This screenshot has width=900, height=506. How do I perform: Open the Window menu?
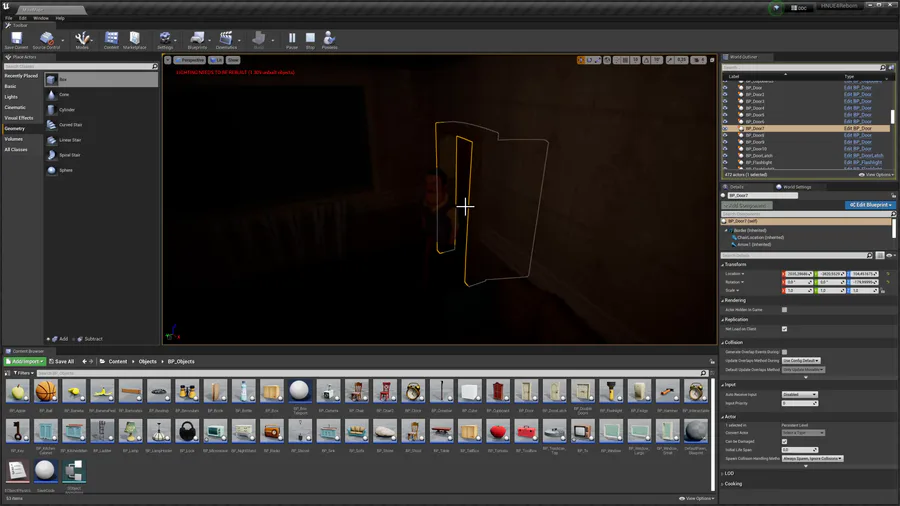[41, 18]
